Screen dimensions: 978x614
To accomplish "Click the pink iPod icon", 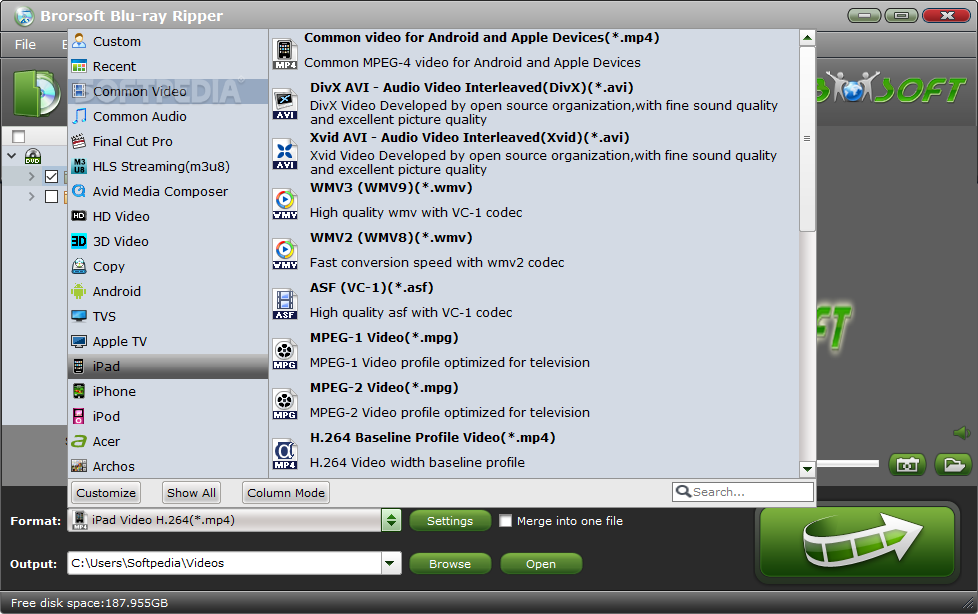I will 79,416.
